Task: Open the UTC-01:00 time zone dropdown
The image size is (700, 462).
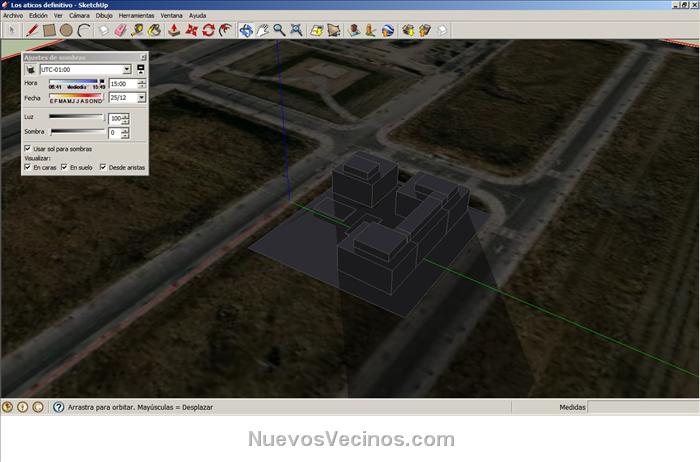Action: (x=127, y=70)
